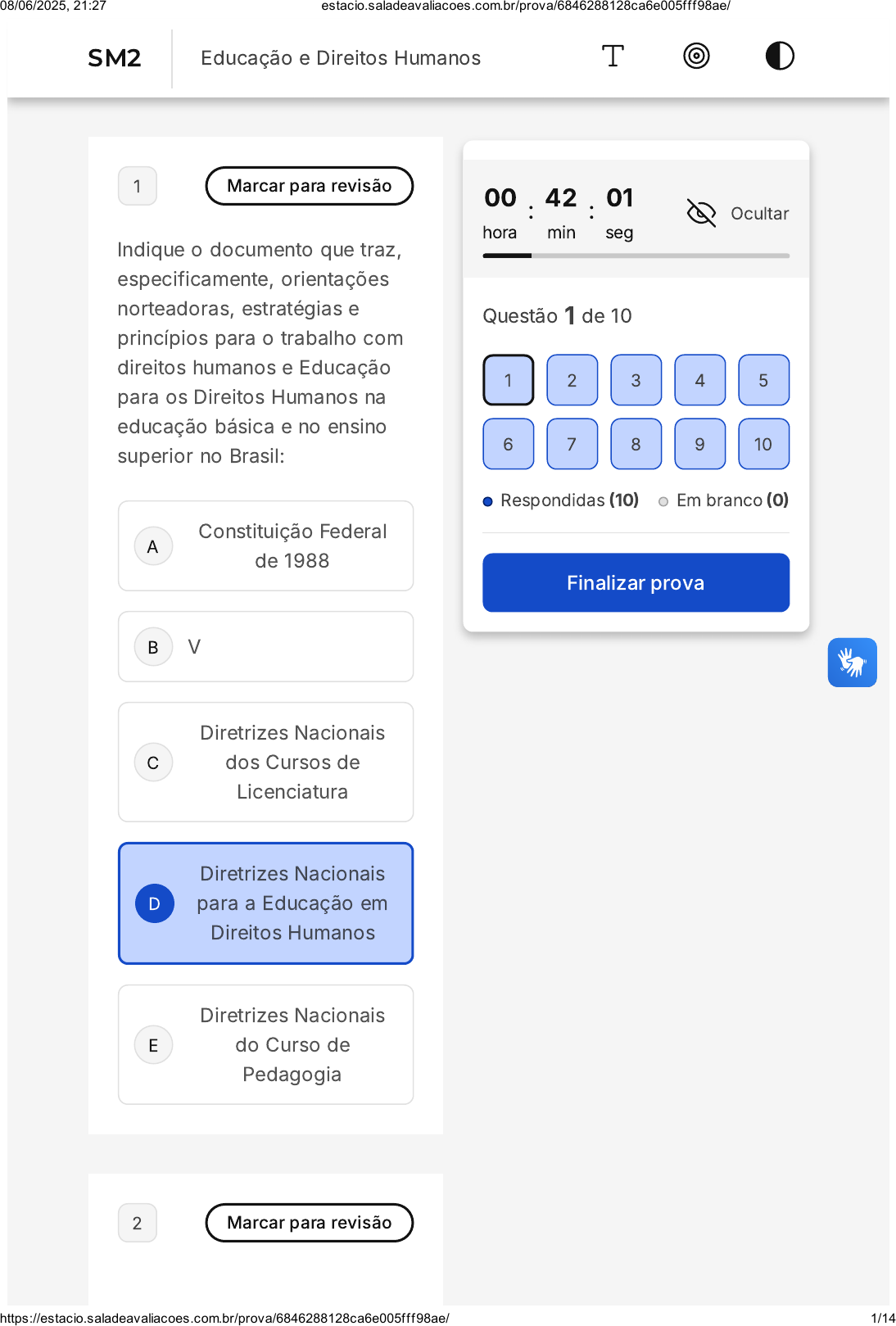The width and height of the screenshot is (896, 1326).
Task: Click the target focus mode icon
Action: pos(696,57)
